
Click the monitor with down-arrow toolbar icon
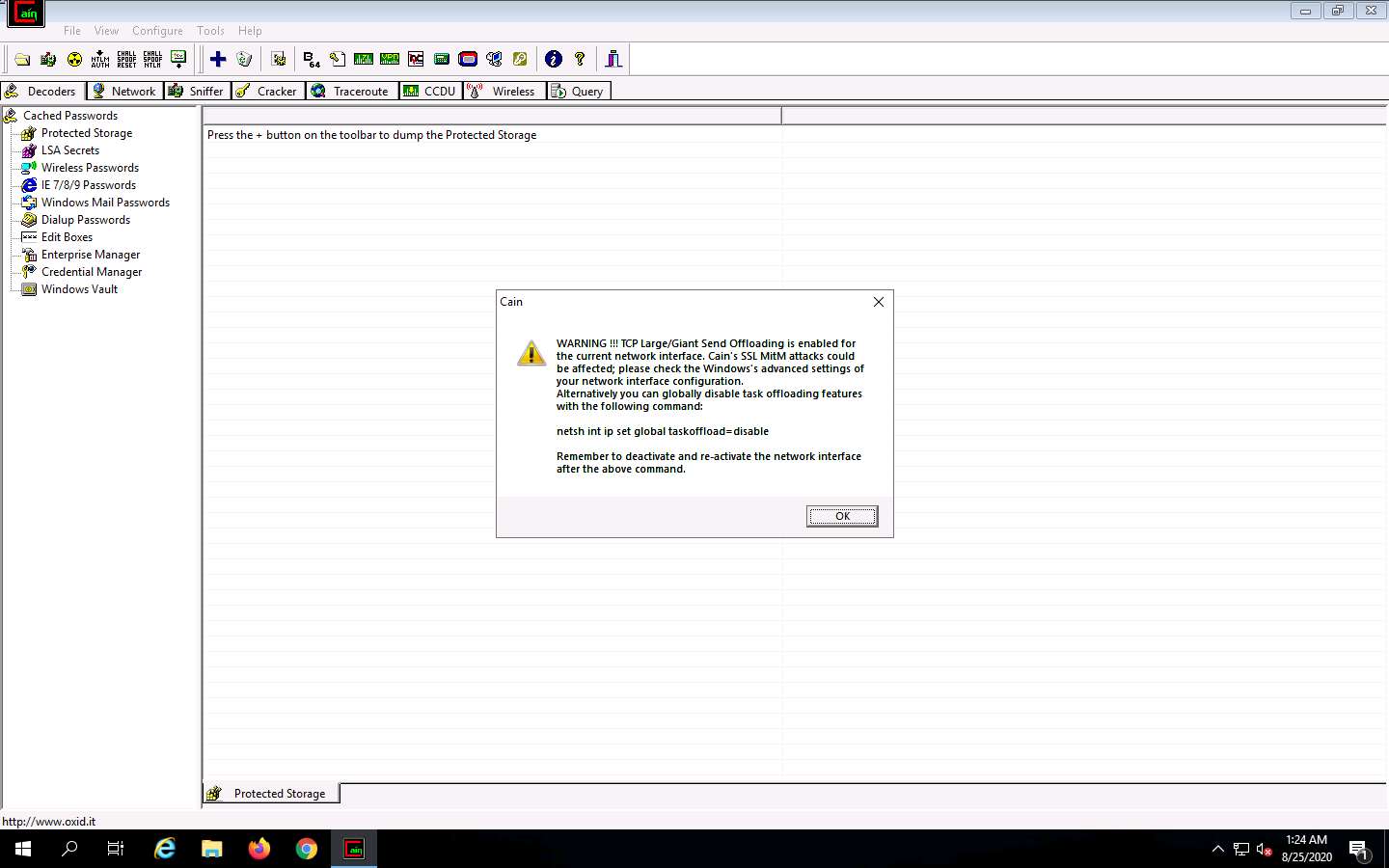(x=178, y=59)
